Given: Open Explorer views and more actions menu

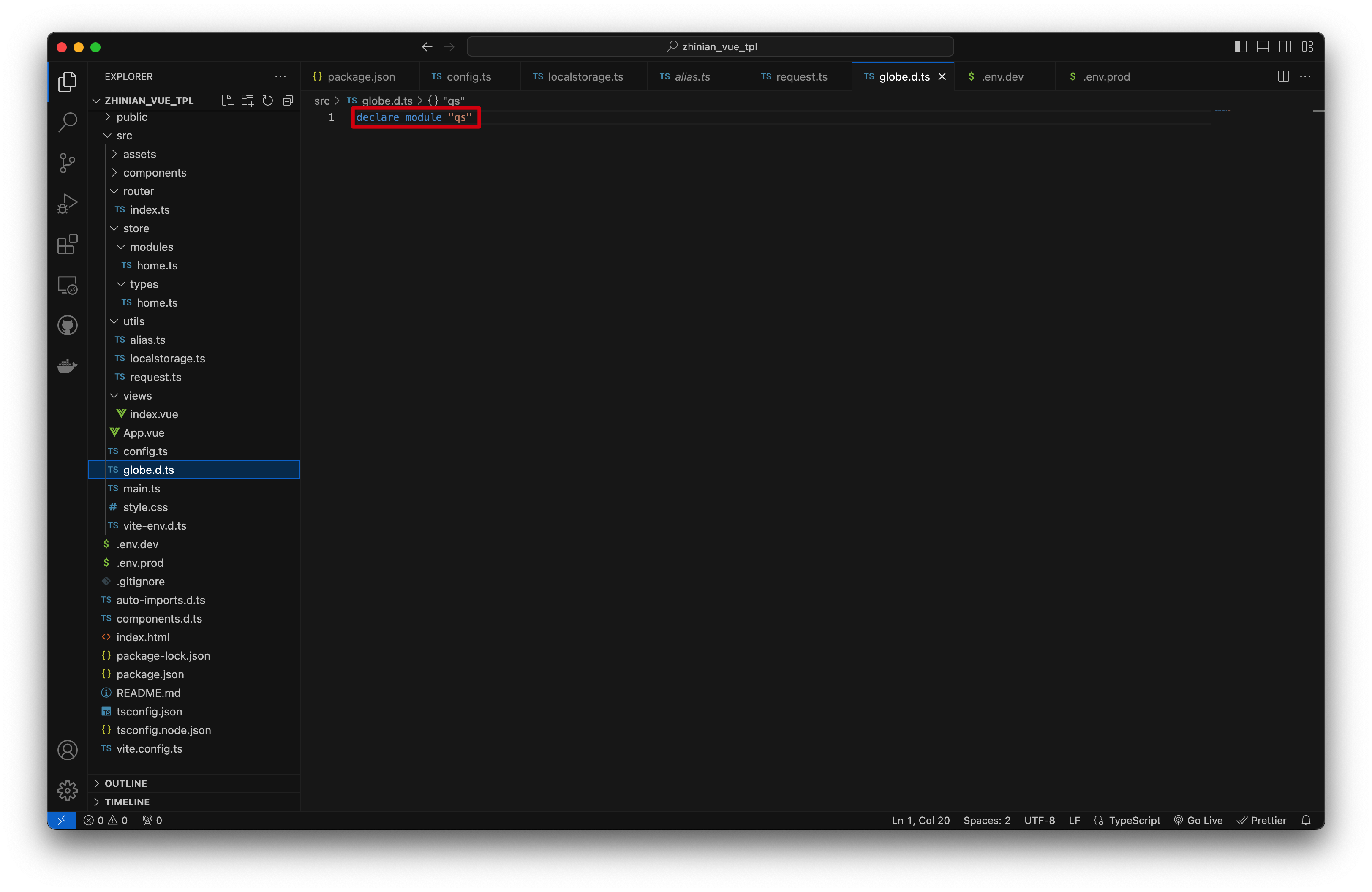Looking at the screenshot, I should pos(280,76).
